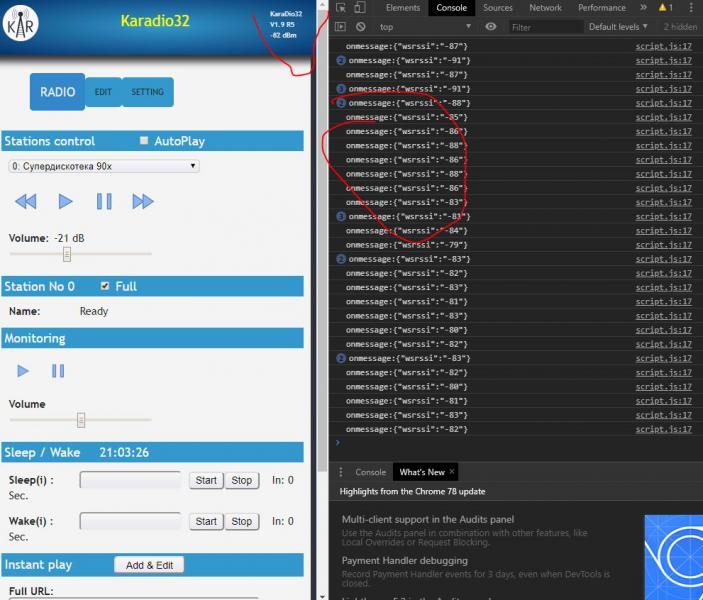703x600 pixels.
Task: Toggle DevTools device toolbar icon
Action: pyautogui.click(x=360, y=8)
